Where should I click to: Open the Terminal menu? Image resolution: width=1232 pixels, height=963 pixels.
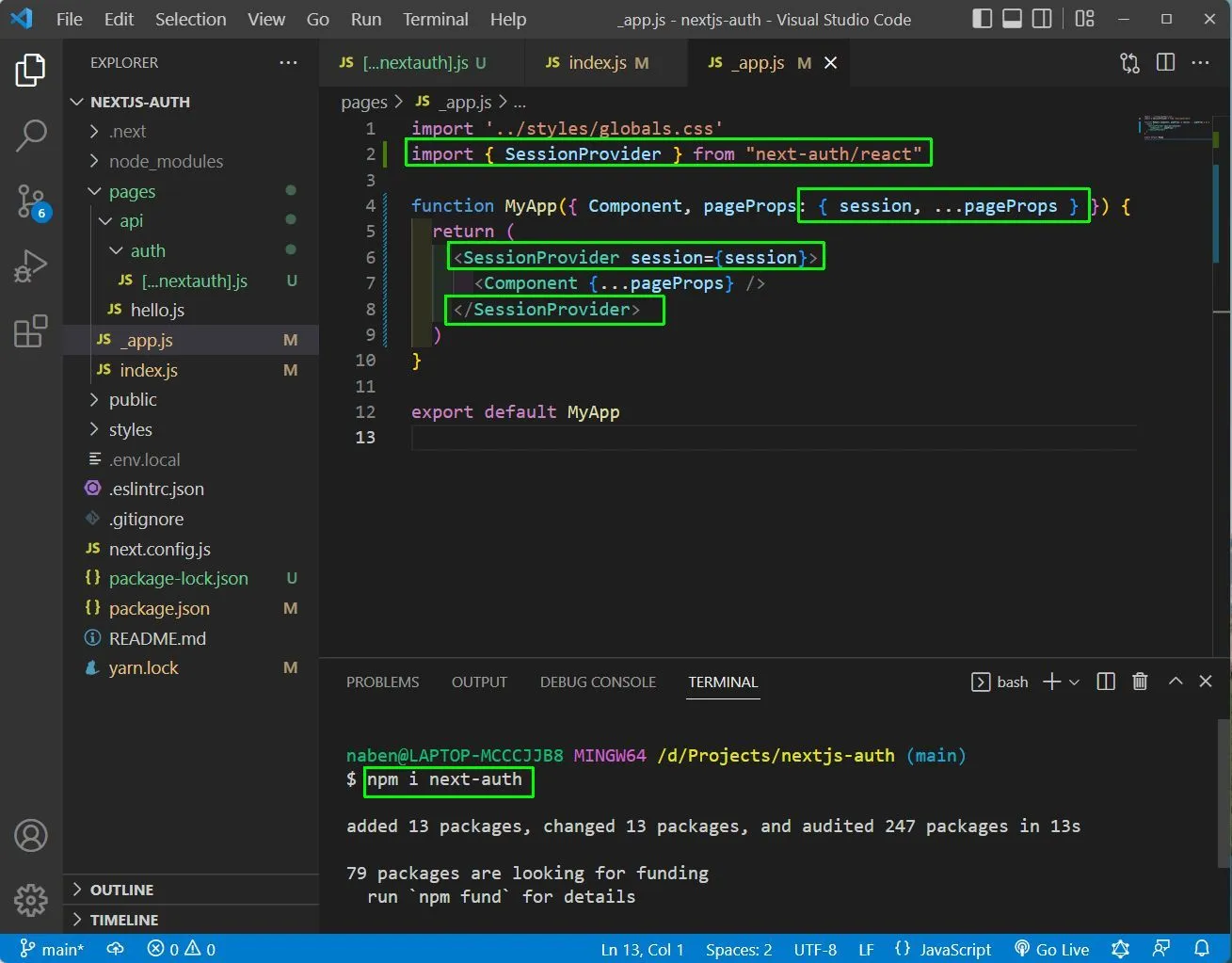[435, 19]
